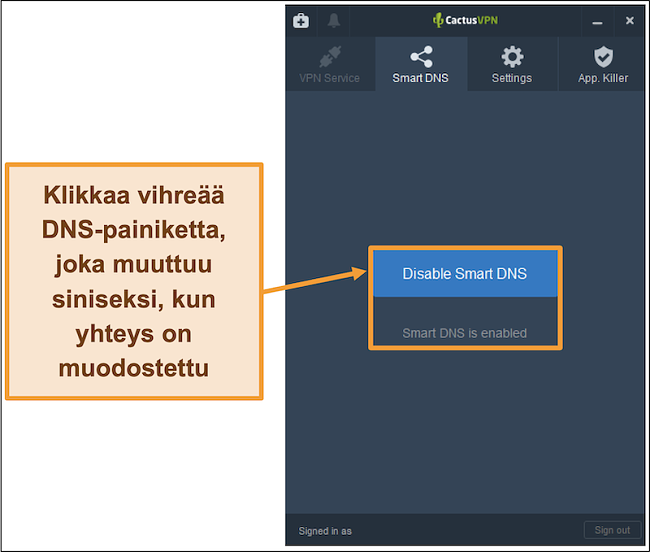Click the 'Smart DNS is enabled' status text

pyautogui.click(x=465, y=333)
